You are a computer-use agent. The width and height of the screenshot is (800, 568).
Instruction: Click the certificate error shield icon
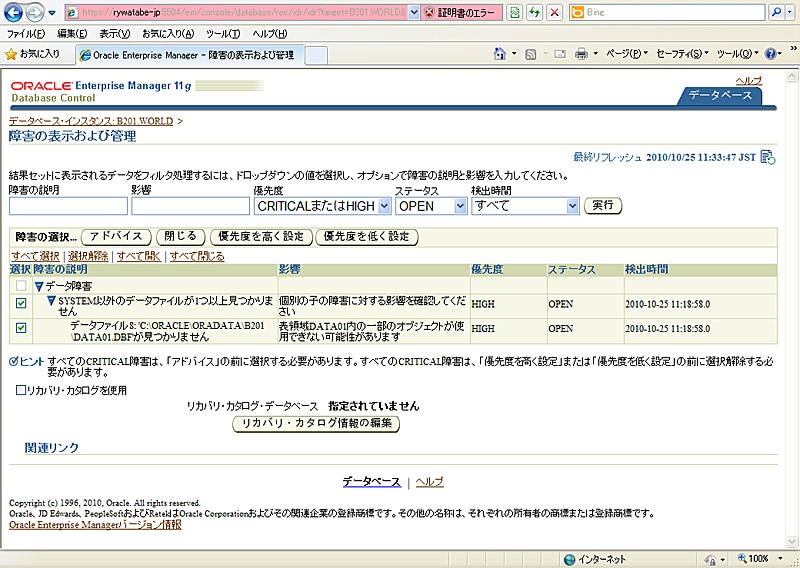click(x=430, y=12)
